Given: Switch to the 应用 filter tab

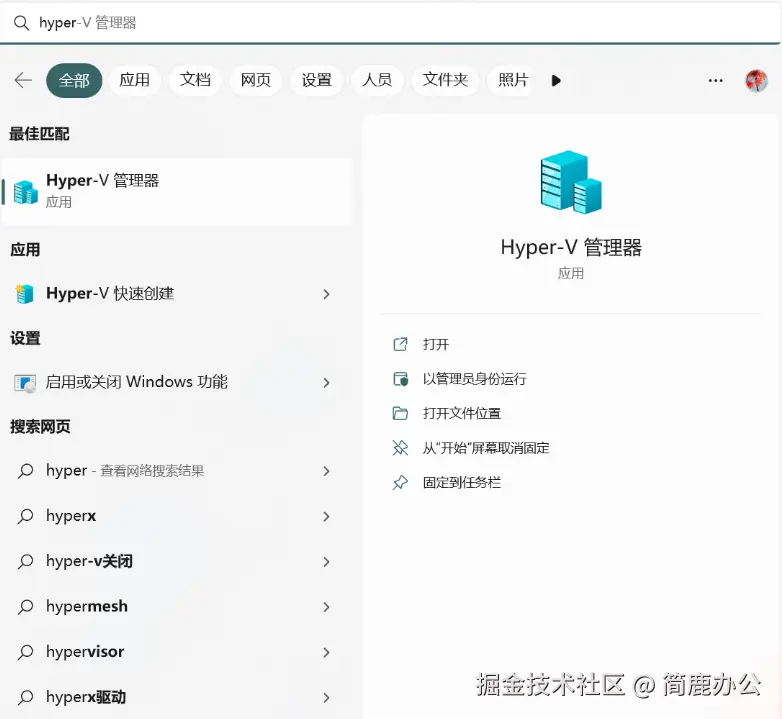Looking at the screenshot, I should (x=134, y=80).
